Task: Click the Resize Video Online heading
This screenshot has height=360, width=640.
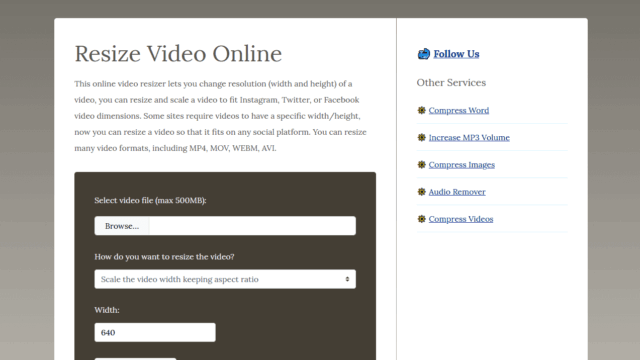Action: [178, 54]
